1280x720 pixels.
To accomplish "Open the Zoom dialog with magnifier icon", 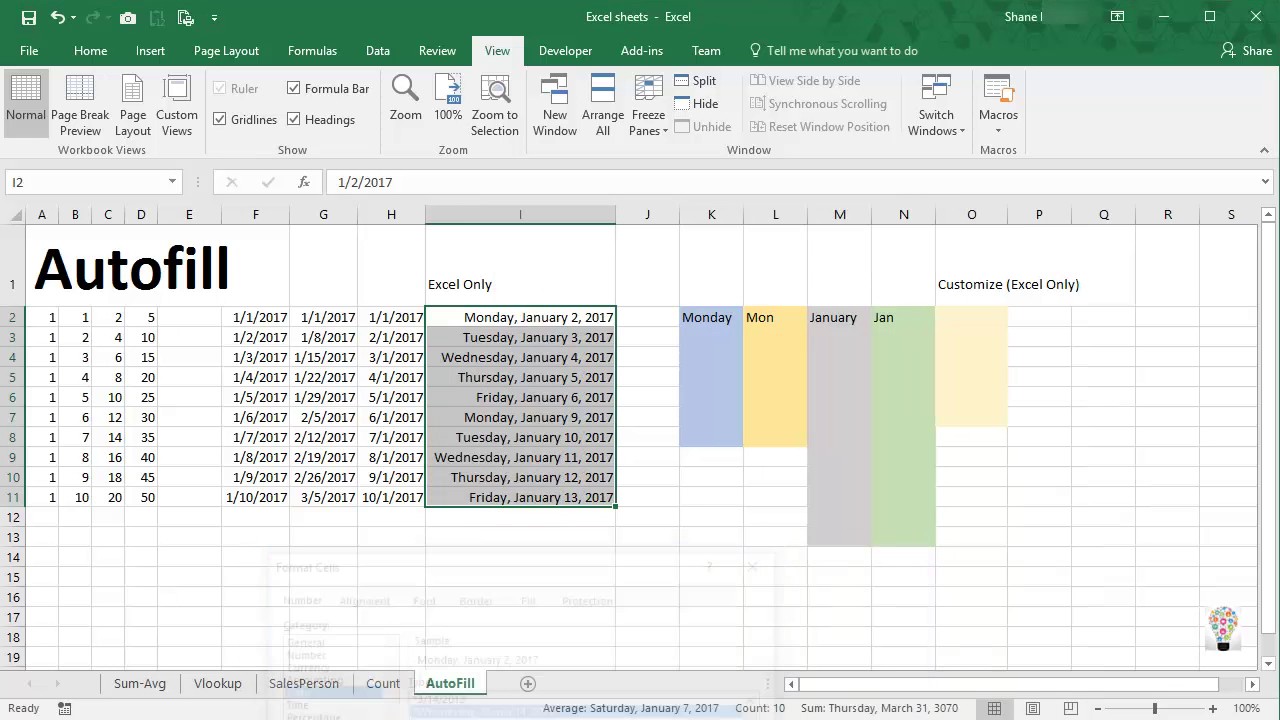I will [x=405, y=100].
